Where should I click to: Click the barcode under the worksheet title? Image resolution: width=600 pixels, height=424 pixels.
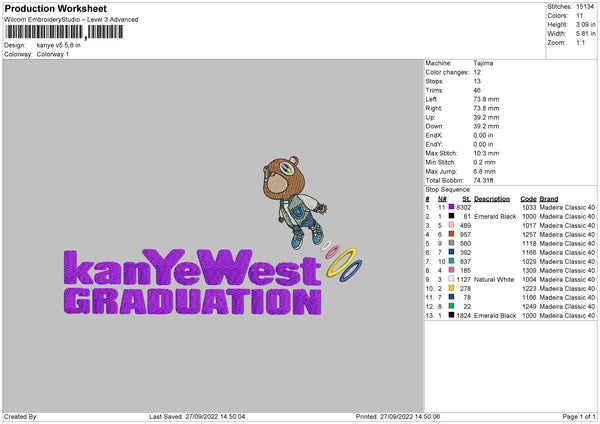pyautogui.click(x=64, y=32)
